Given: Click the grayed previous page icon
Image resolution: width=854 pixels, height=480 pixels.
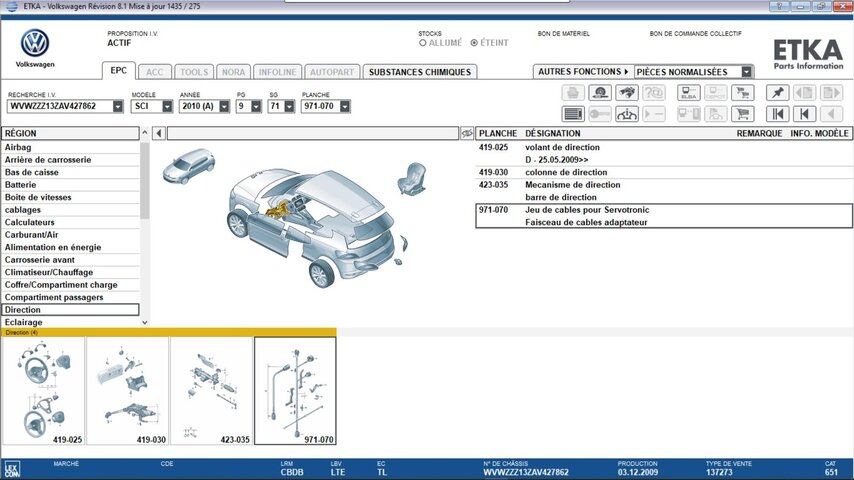Looking at the screenshot, I should [x=804, y=93].
